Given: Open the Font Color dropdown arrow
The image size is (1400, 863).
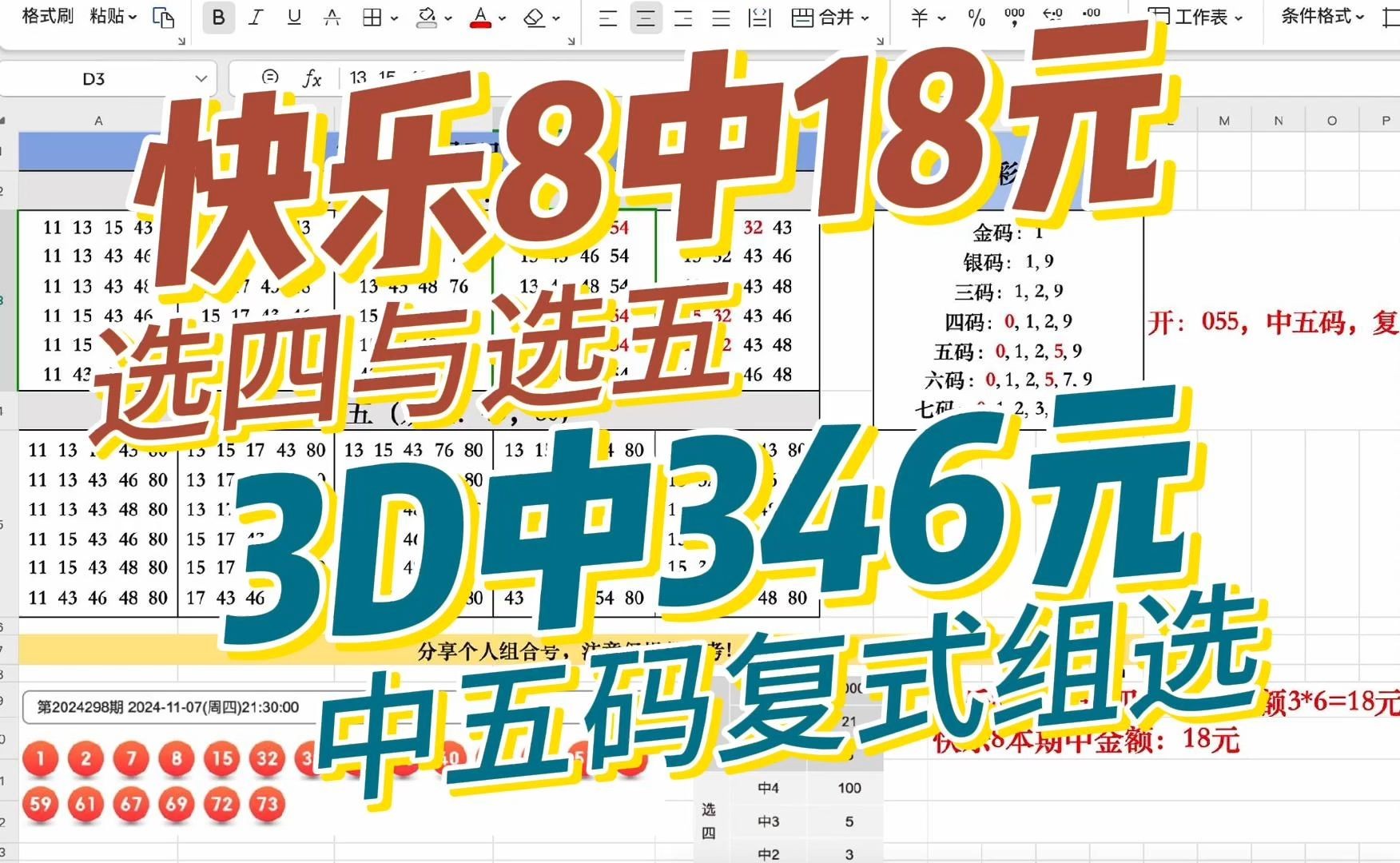Looking at the screenshot, I should pos(502,18).
